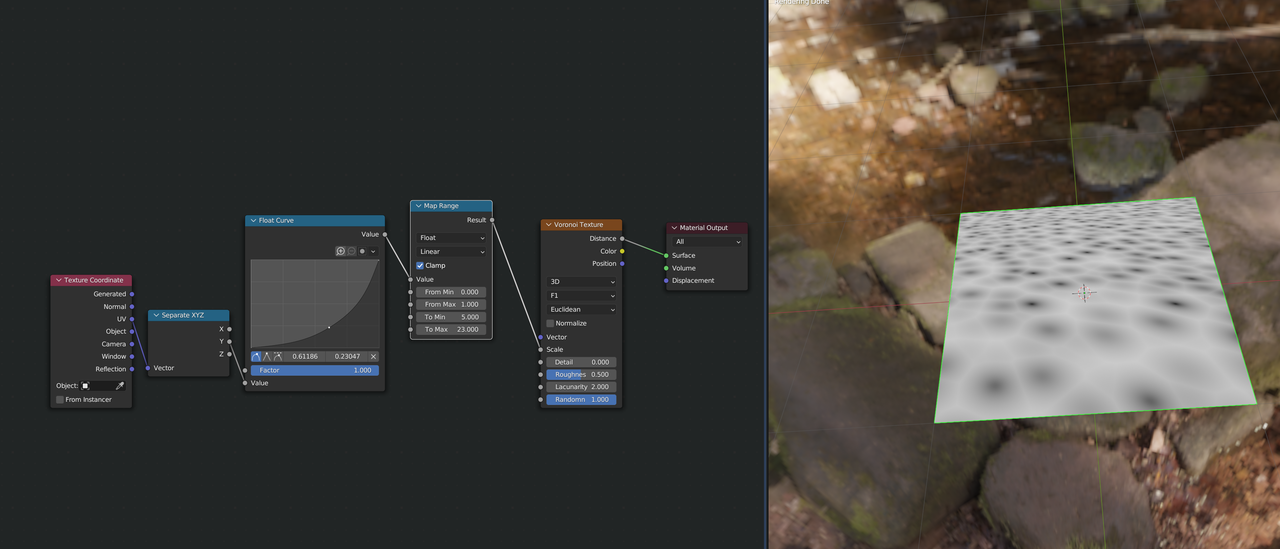Open the Linear interpolation dropdown

[x=451, y=251]
